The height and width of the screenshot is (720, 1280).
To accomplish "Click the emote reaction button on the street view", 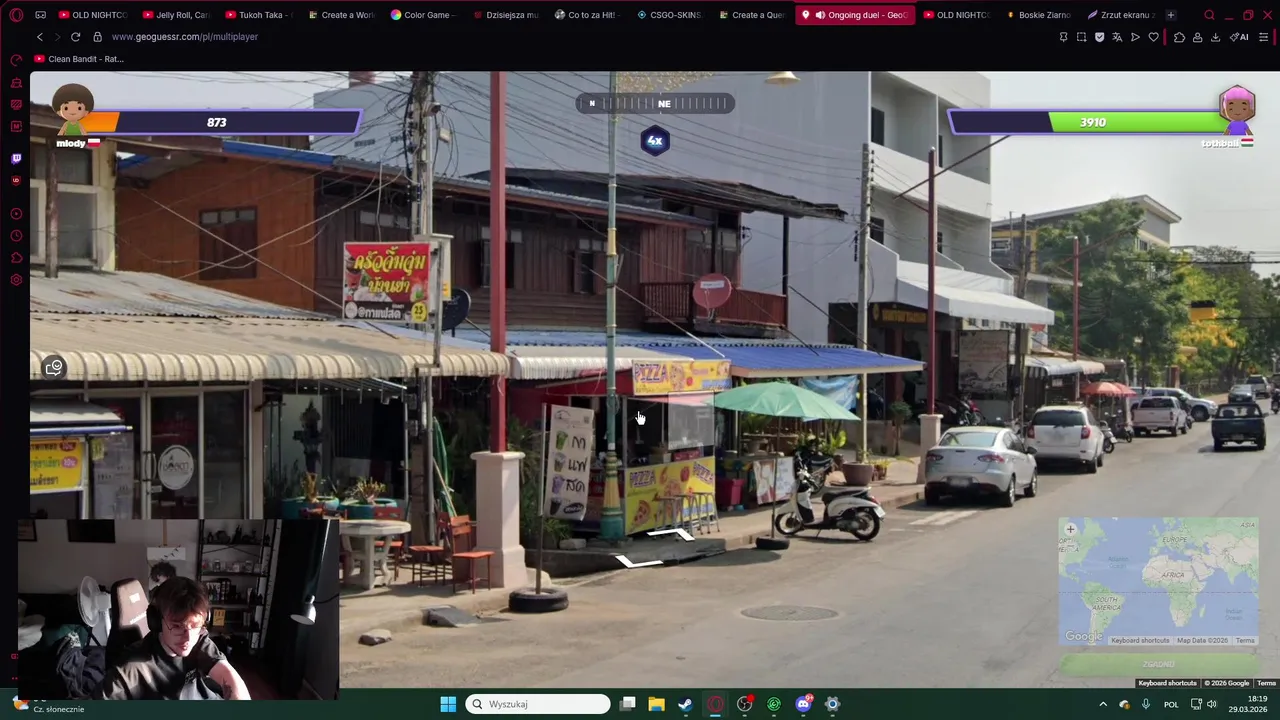I will [x=54, y=367].
